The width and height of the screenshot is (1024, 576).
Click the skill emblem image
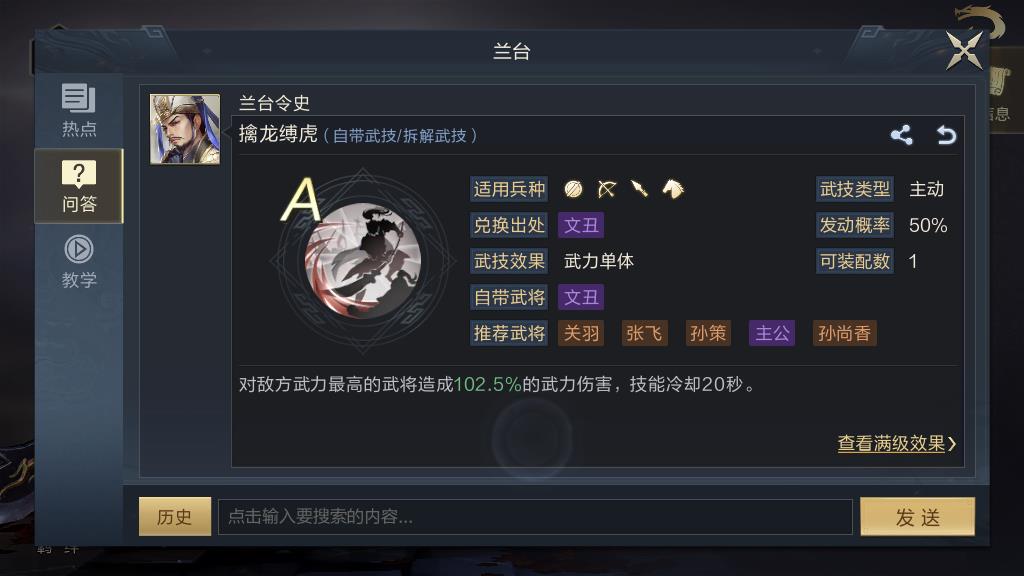click(x=363, y=260)
